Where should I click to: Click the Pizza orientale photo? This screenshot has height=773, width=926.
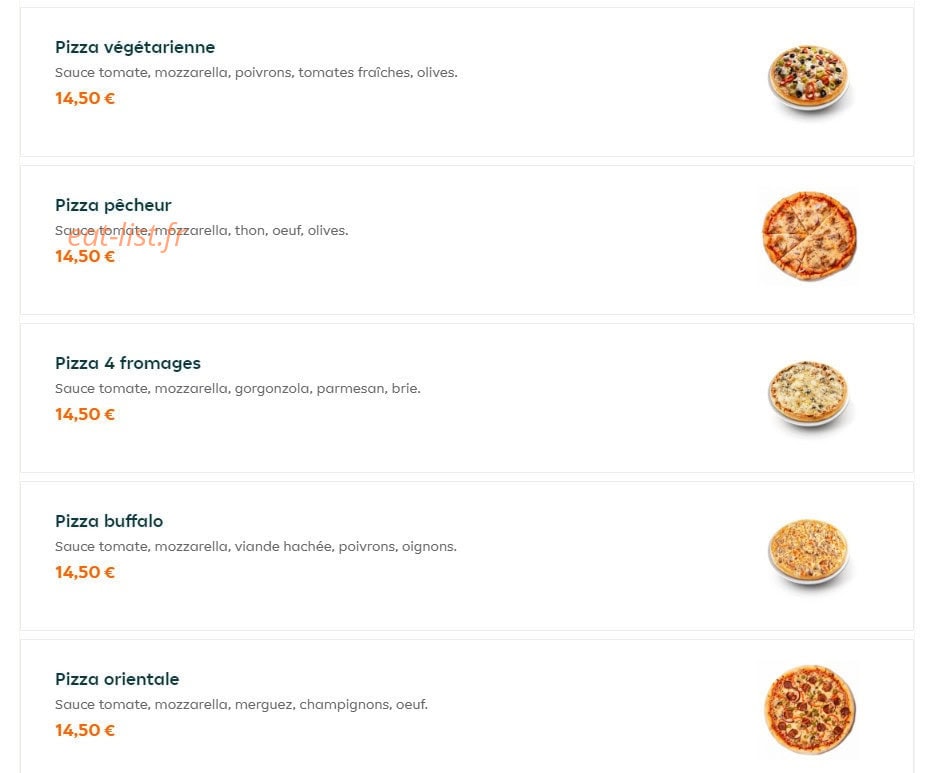click(x=810, y=710)
